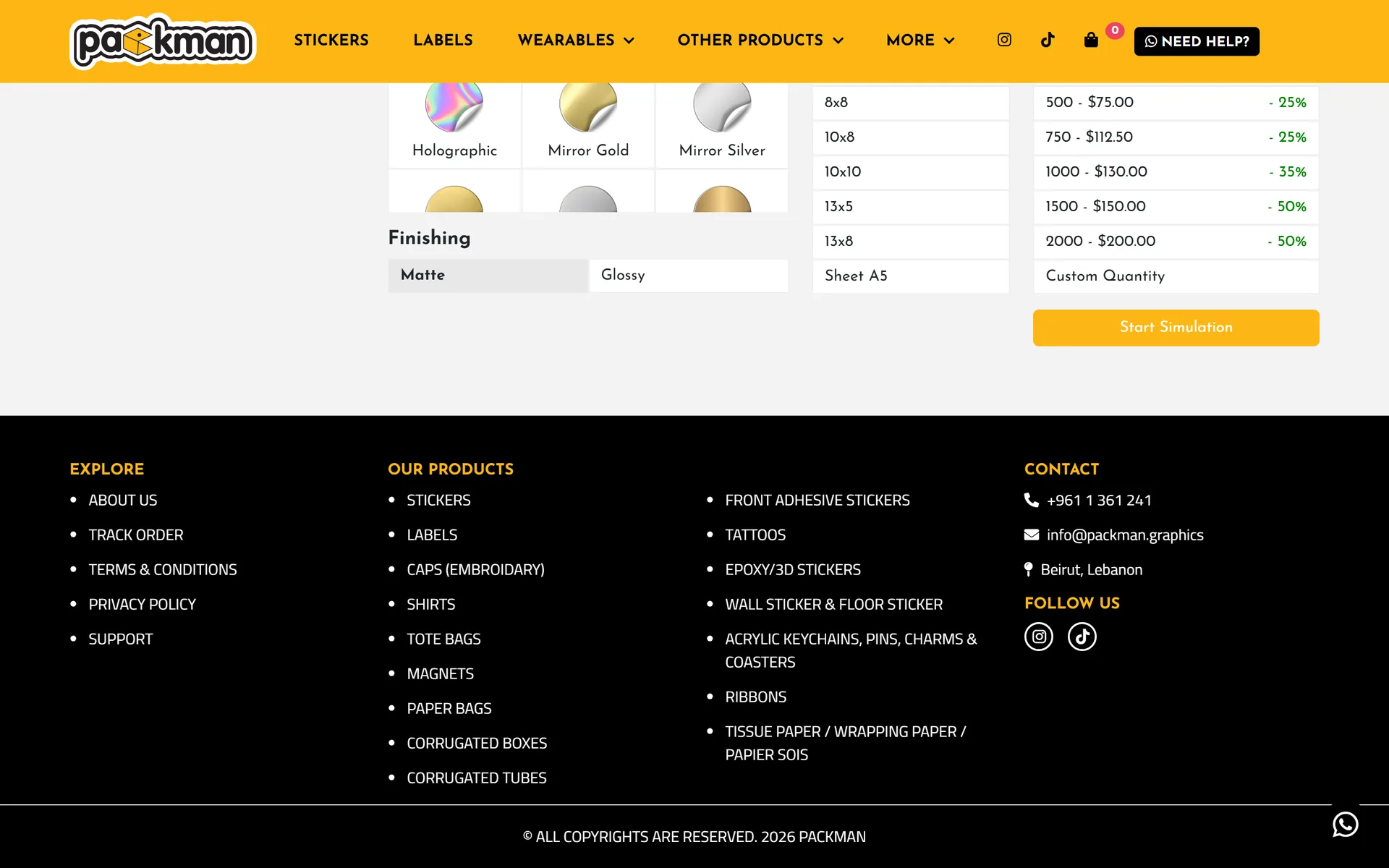Open the Stickers menu item
Image resolution: width=1389 pixels, height=868 pixels.
(x=331, y=41)
